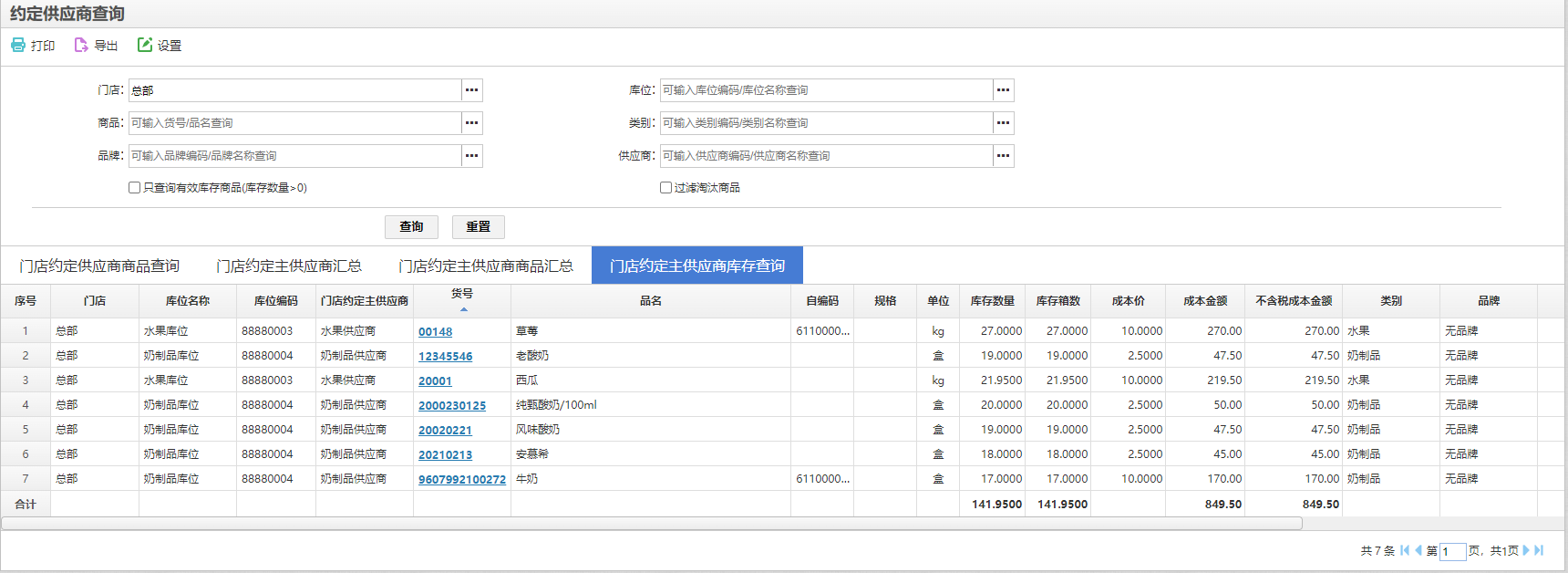Enable 过滤淘汰商品 checkbox
The height and width of the screenshot is (573, 1568).
pos(665,188)
